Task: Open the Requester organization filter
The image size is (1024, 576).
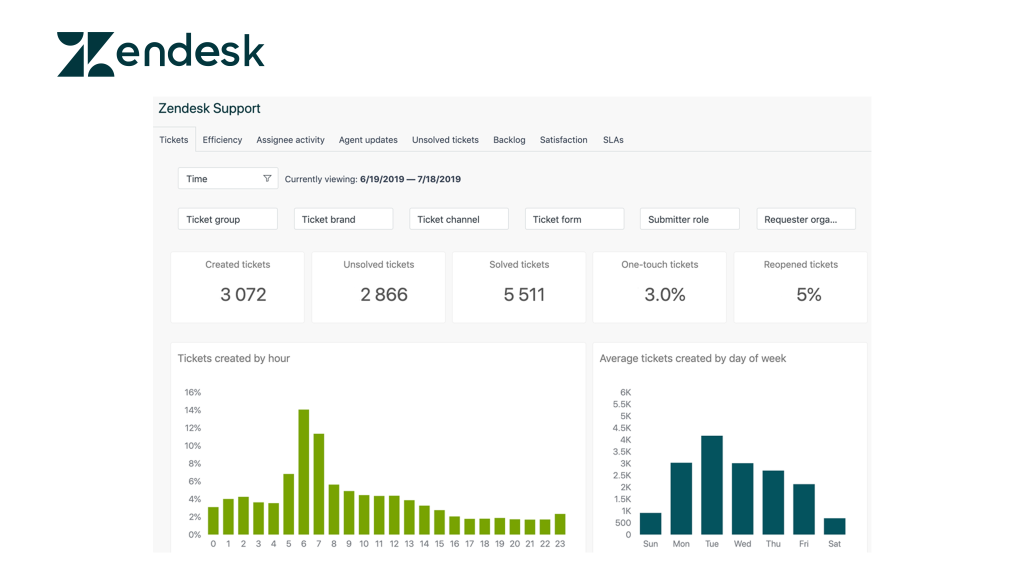Action: tap(806, 219)
